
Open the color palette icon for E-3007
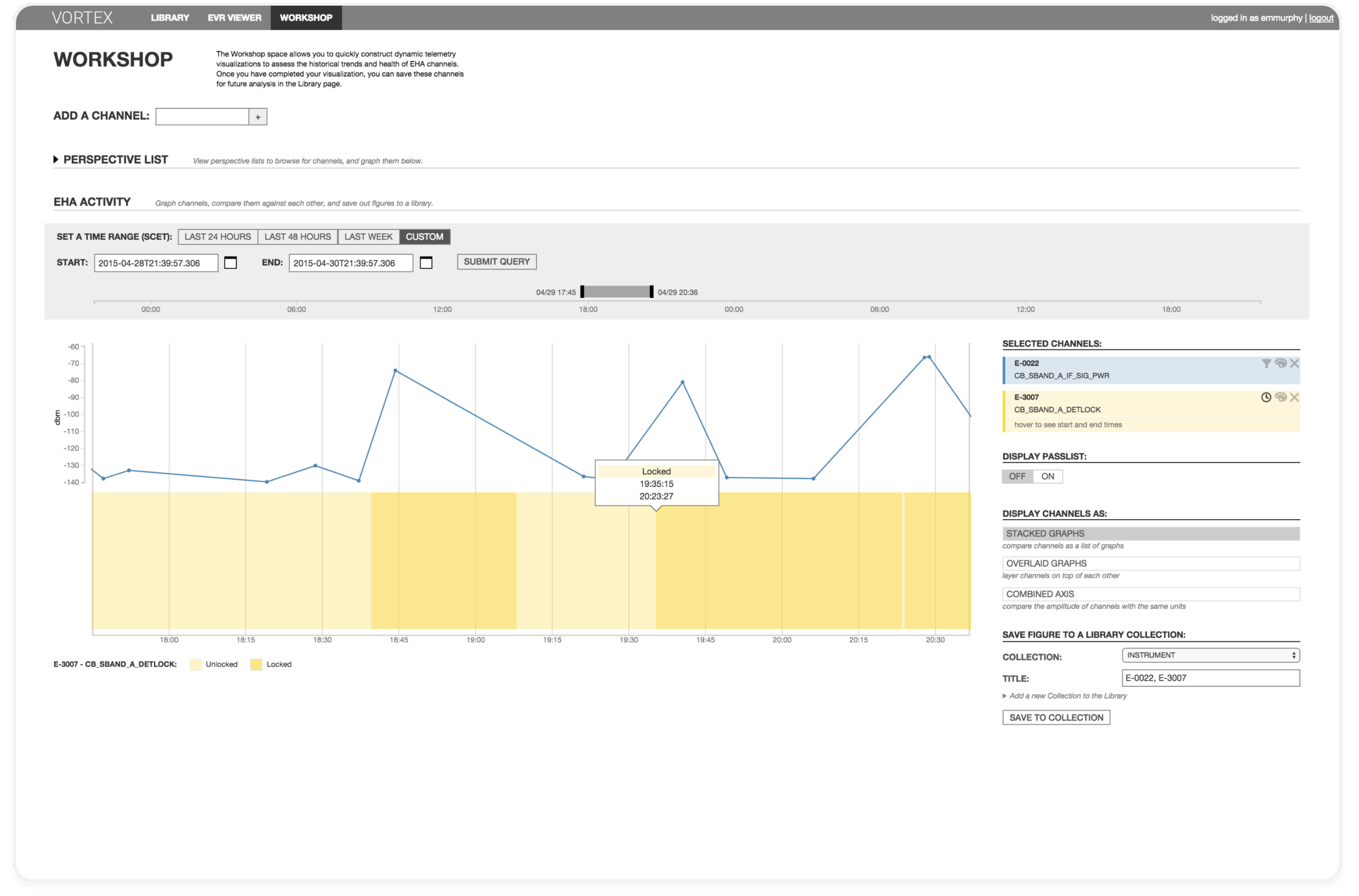1280,397
